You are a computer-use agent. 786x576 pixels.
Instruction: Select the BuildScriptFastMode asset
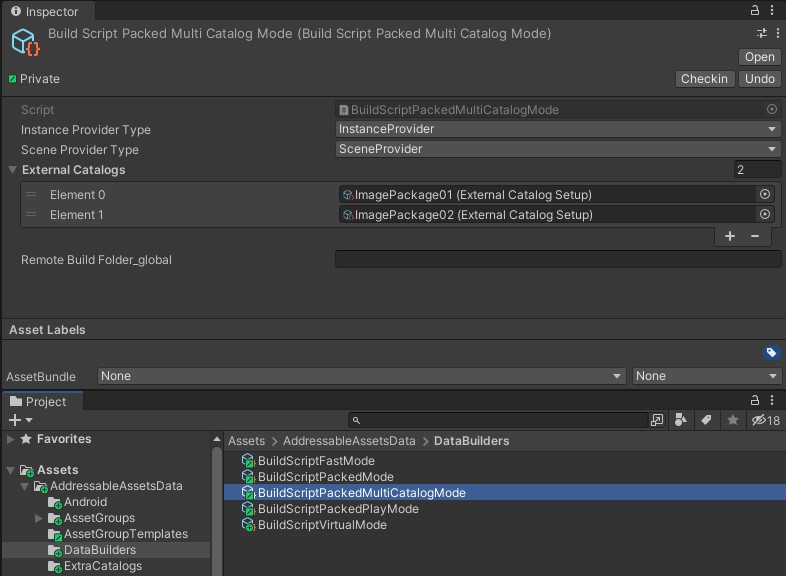point(316,461)
